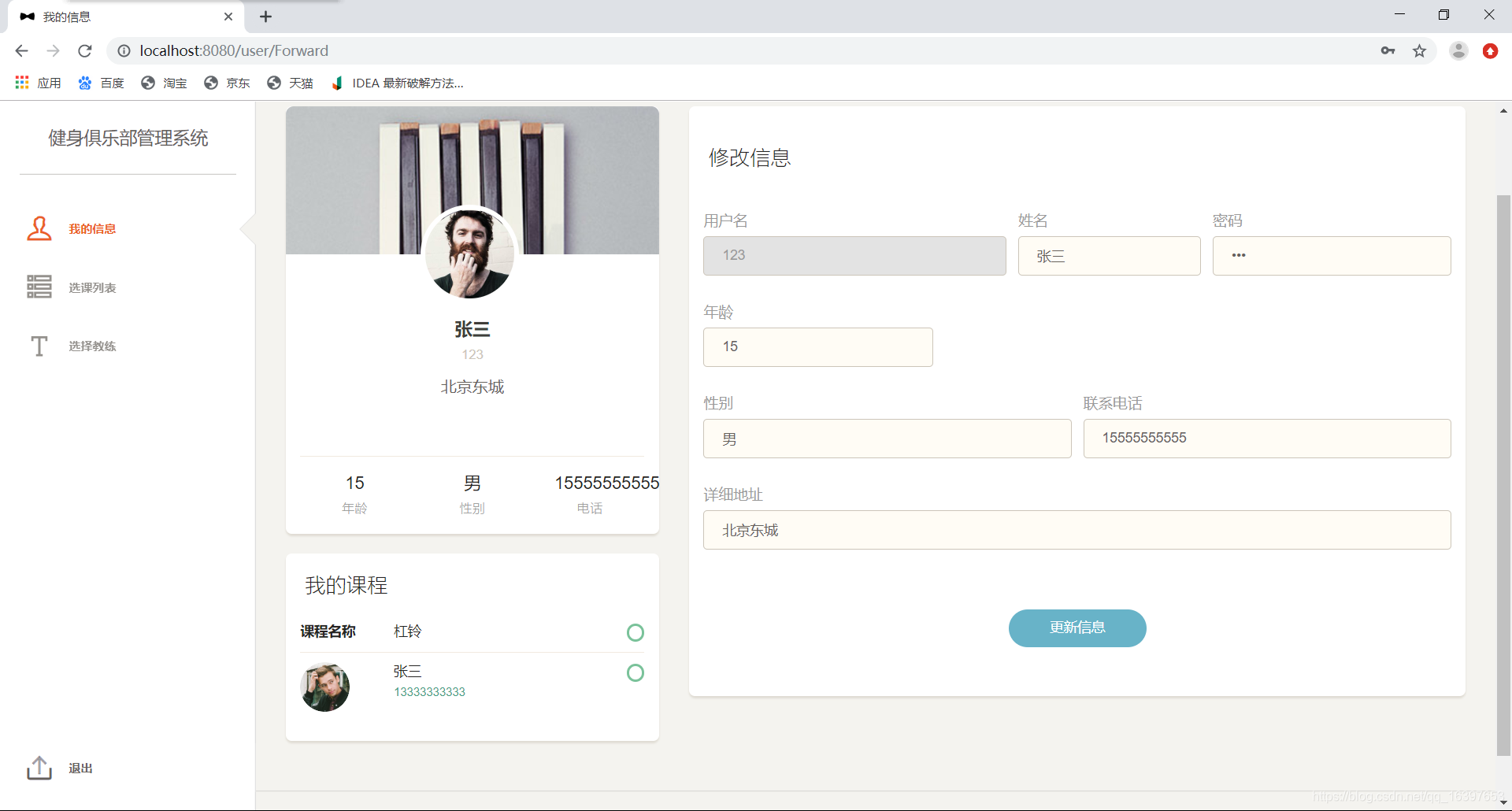Click the 张三 name on profile card
The height and width of the screenshot is (811, 1512).
click(x=472, y=329)
